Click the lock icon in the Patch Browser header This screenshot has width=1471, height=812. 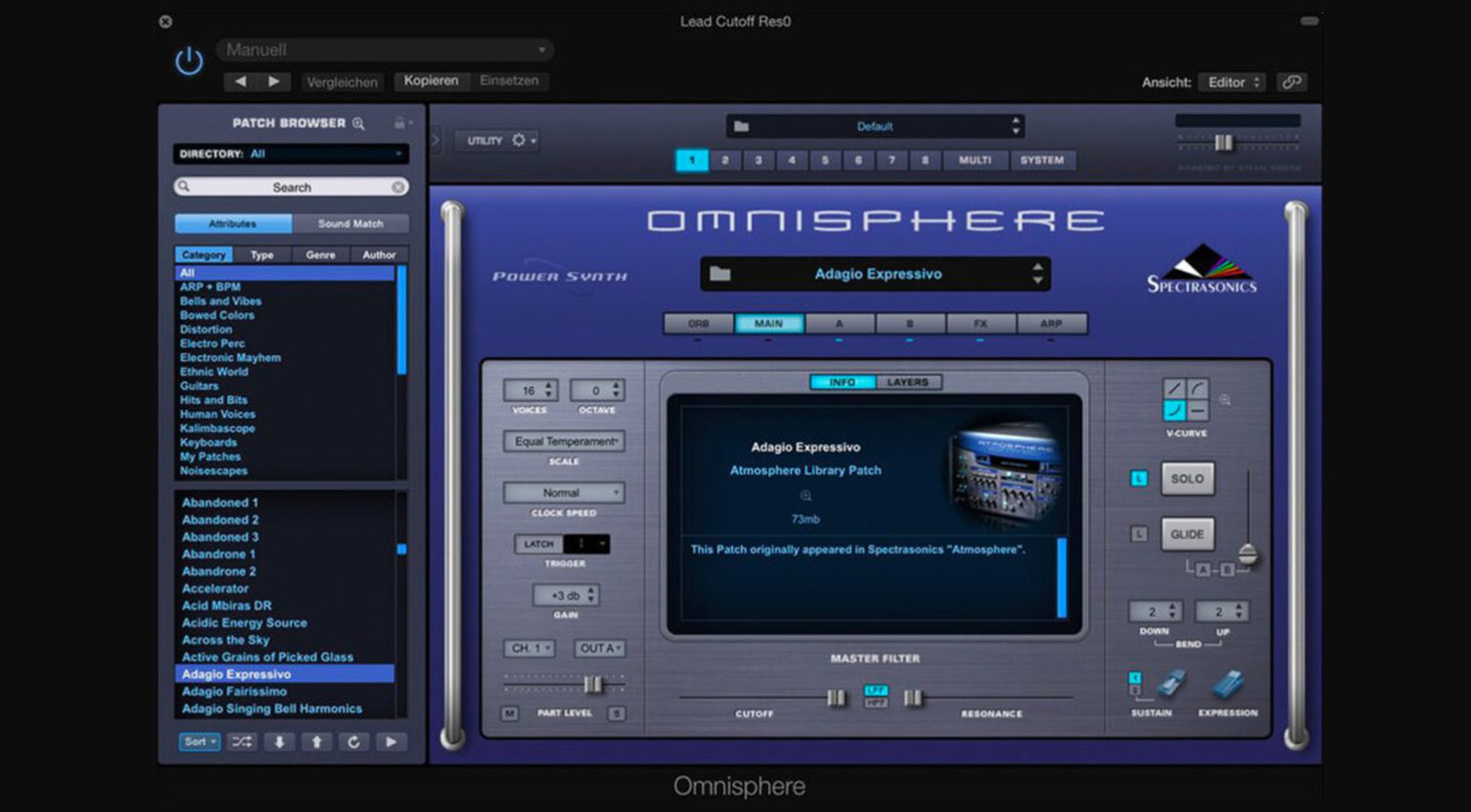[x=399, y=123]
